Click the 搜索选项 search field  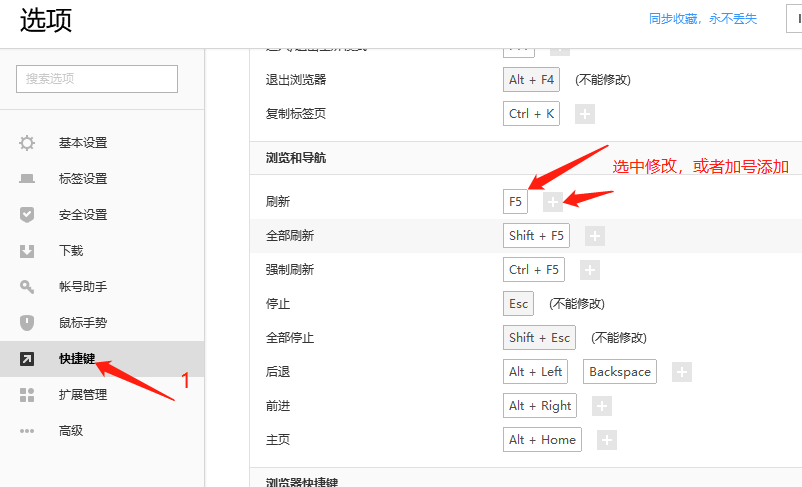click(97, 79)
